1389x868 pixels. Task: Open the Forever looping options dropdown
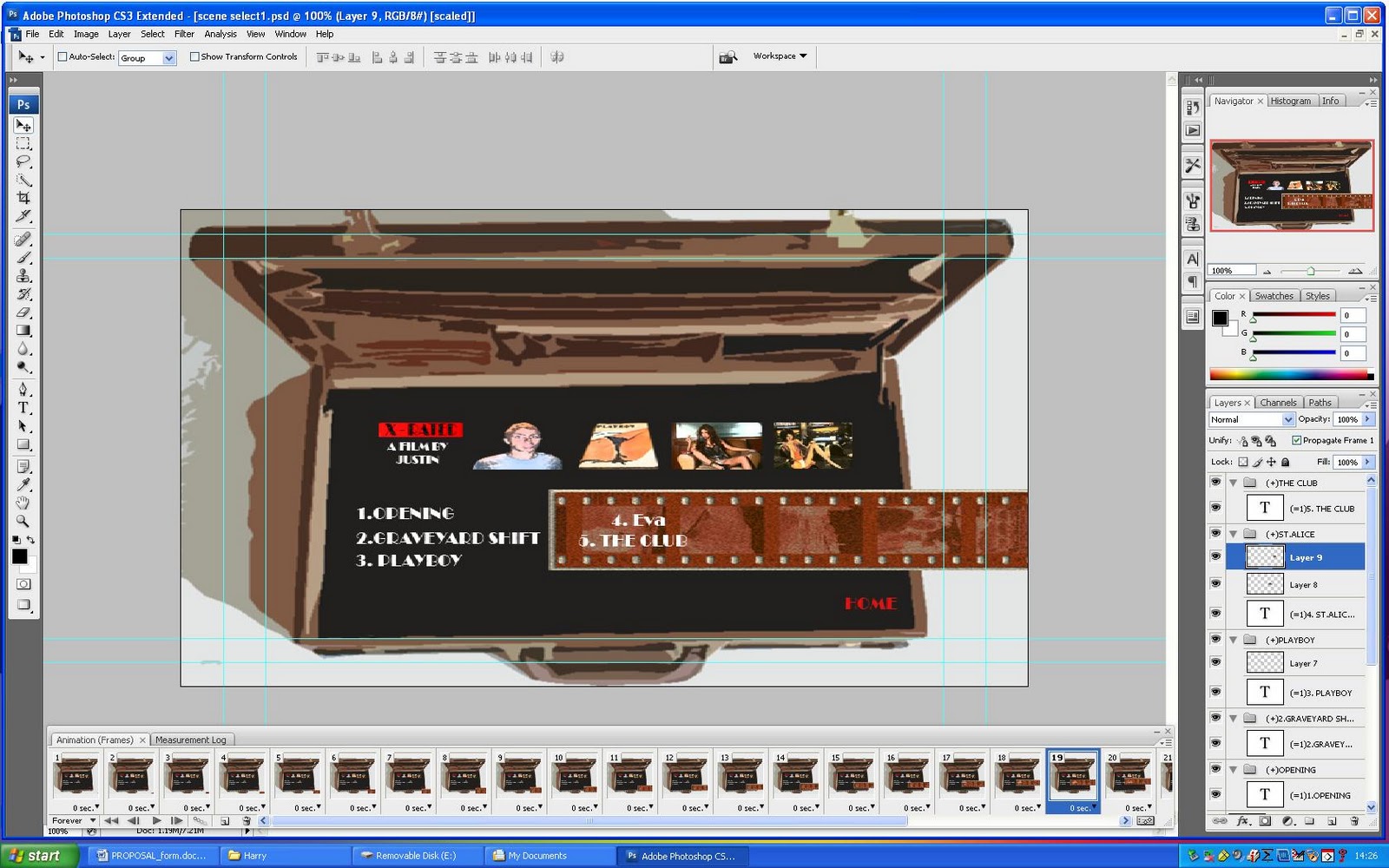[x=74, y=820]
